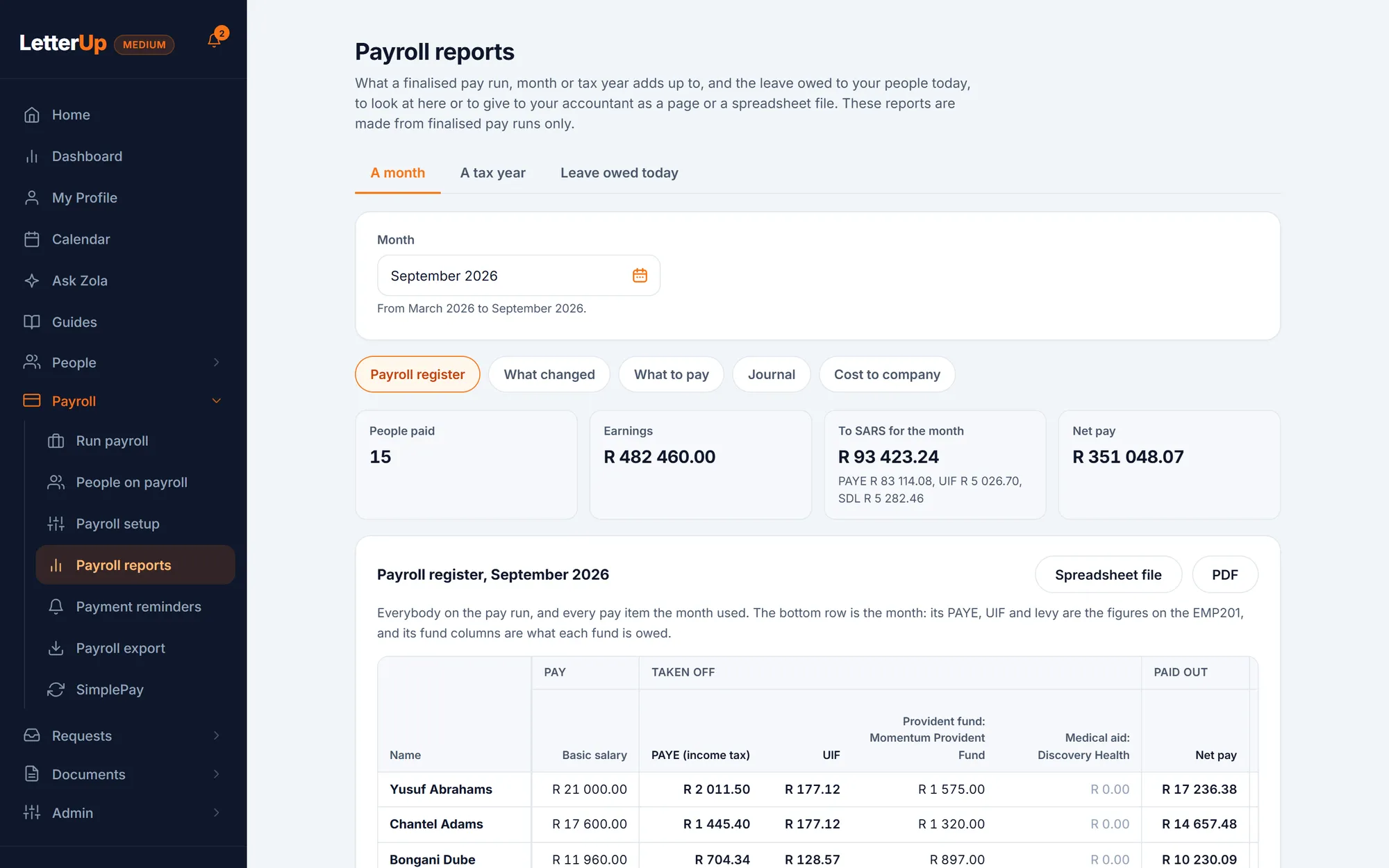The image size is (1389, 868).
Task: Click the Calendar icon in sidebar
Action: (x=32, y=239)
